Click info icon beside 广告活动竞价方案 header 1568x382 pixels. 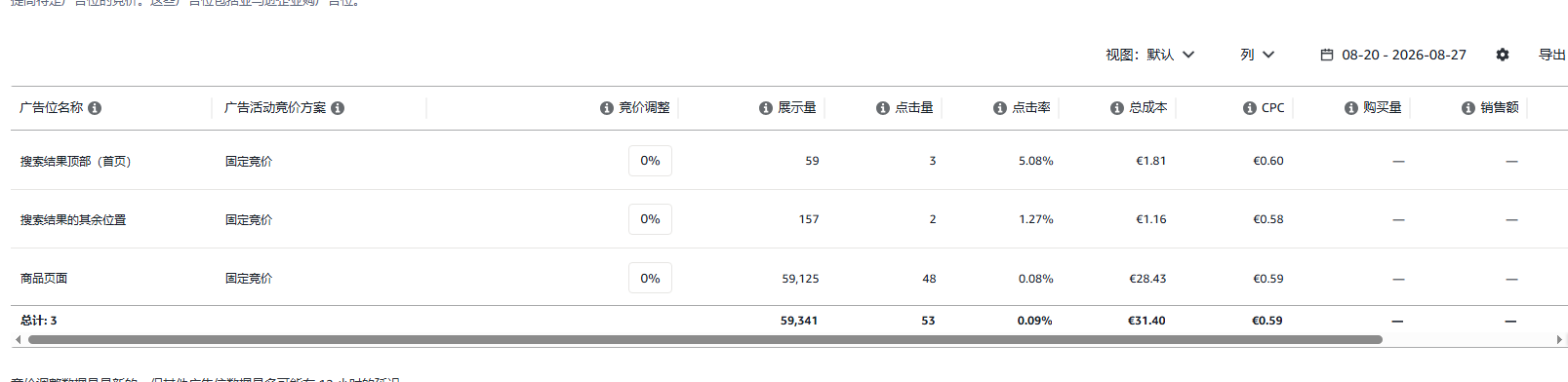[338, 108]
